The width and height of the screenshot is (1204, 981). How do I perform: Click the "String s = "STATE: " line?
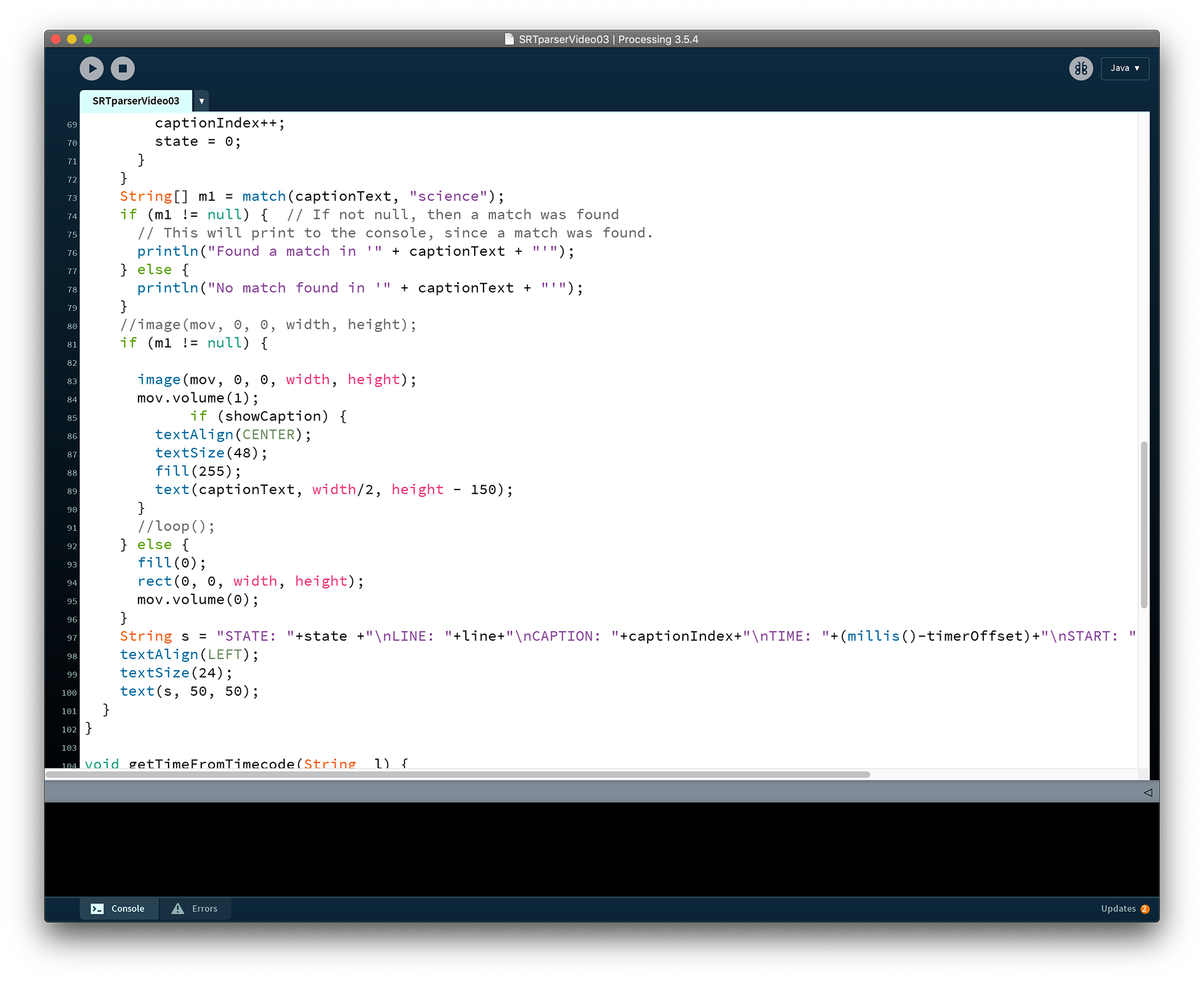click(628, 636)
